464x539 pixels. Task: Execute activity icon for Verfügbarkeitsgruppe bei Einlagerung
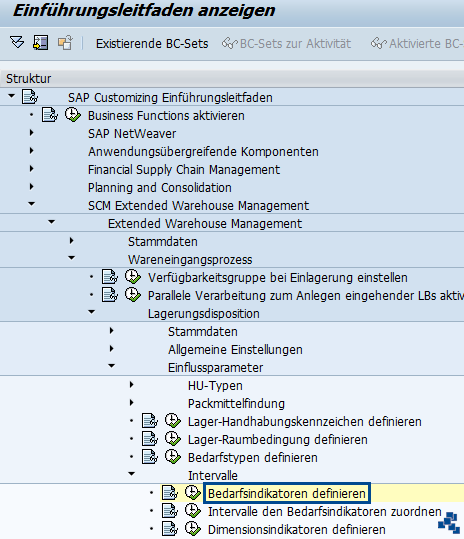pyautogui.click(x=133, y=277)
